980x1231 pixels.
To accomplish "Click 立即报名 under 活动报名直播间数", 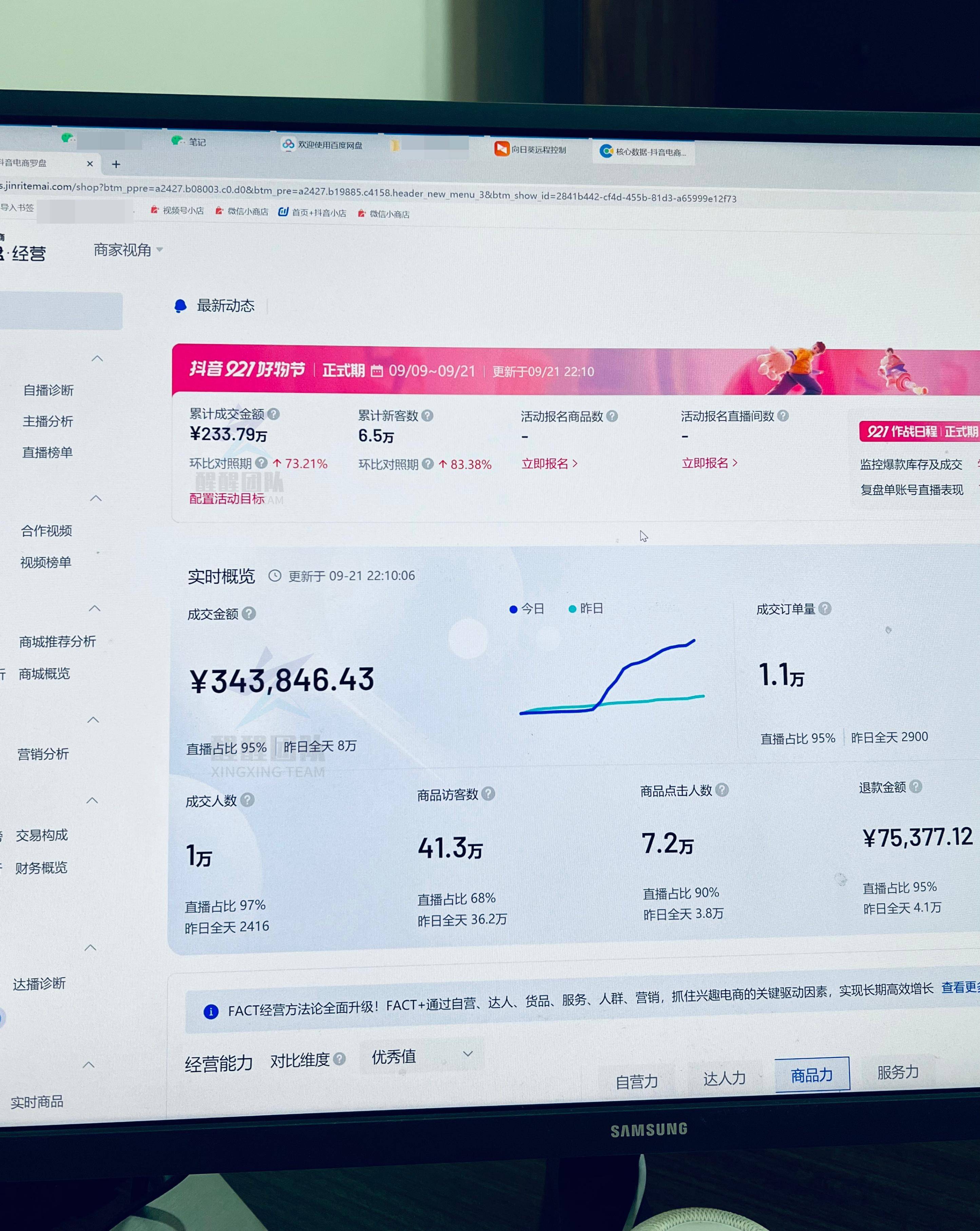I will point(709,463).
